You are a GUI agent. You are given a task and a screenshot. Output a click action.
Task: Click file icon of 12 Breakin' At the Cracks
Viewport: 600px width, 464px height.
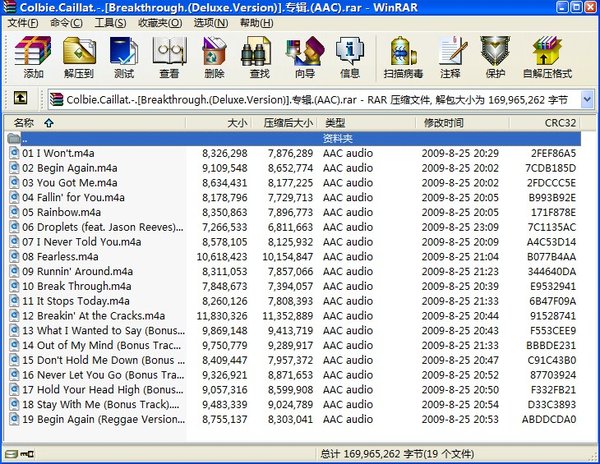[x=14, y=316]
